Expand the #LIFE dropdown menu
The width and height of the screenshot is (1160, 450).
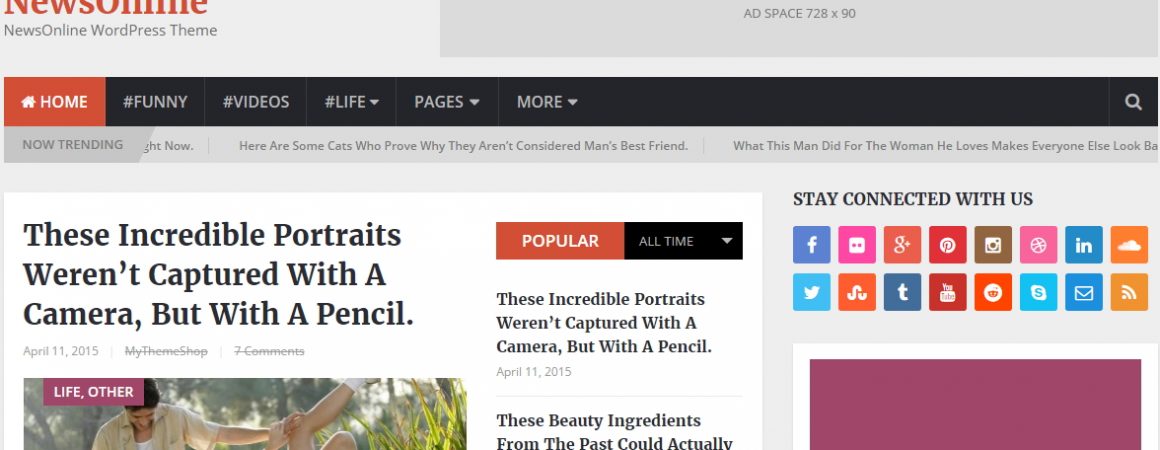coord(351,102)
